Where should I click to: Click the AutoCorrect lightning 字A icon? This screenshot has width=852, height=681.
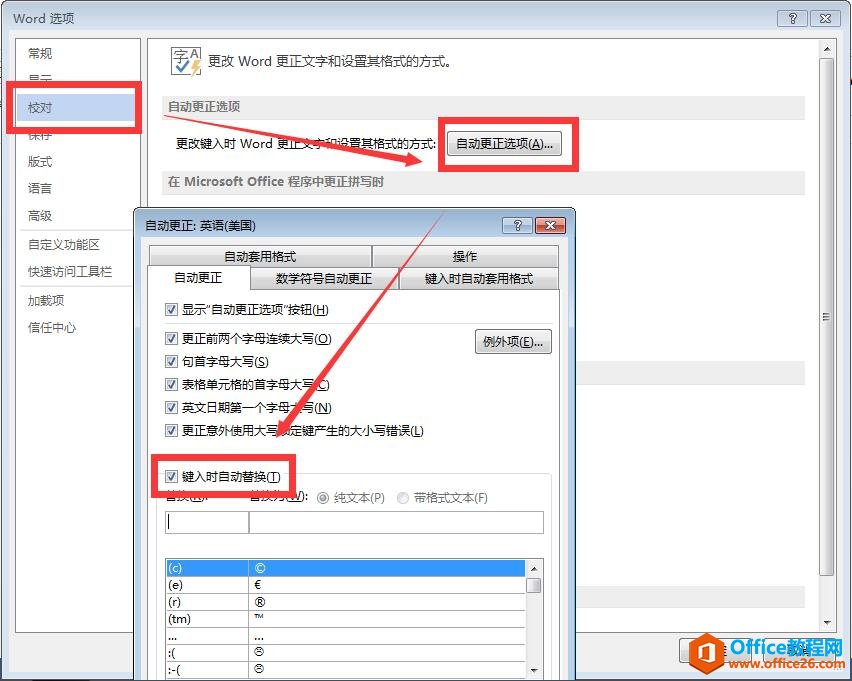coord(186,60)
